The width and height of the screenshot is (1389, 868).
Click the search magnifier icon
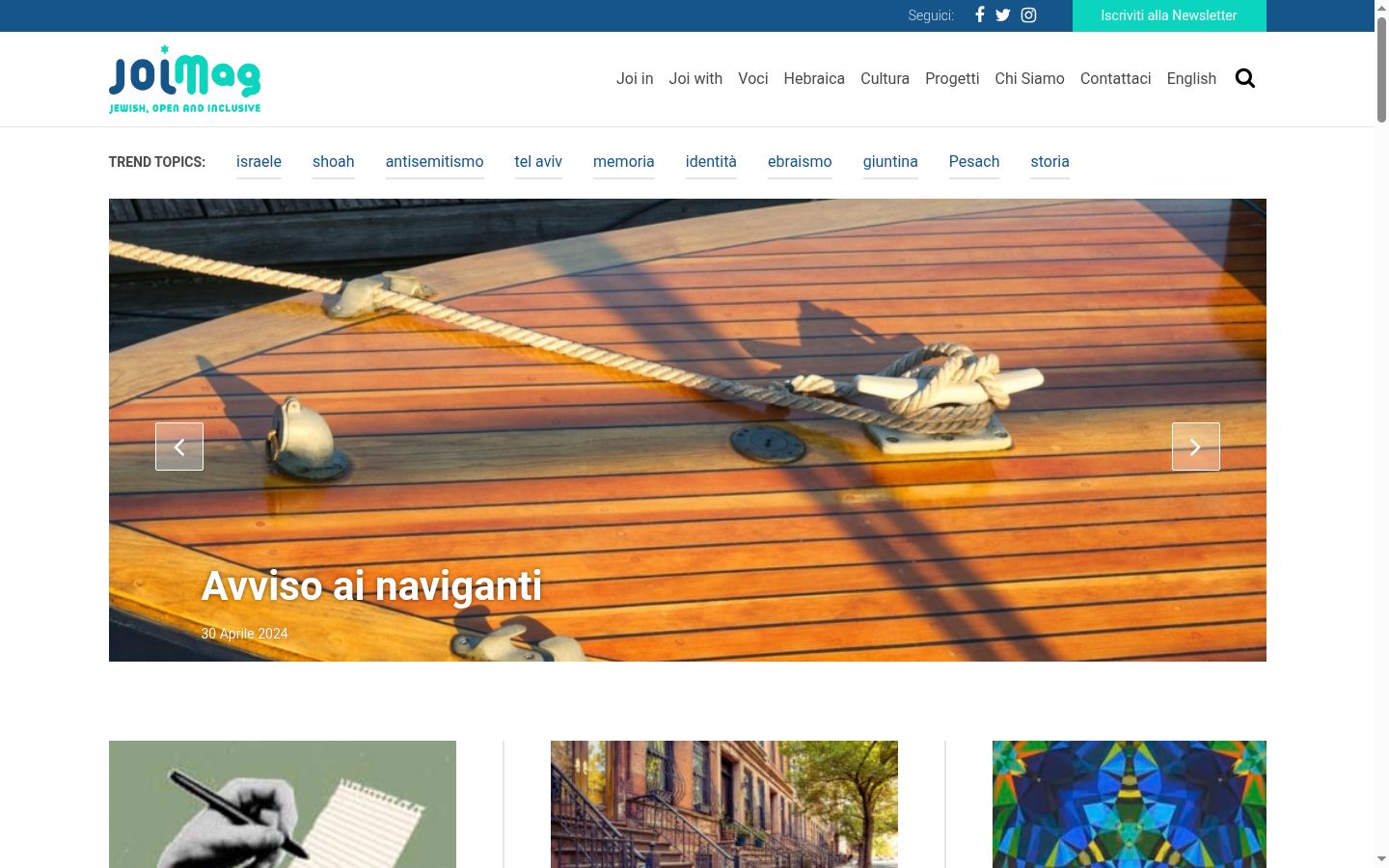[x=1245, y=78]
